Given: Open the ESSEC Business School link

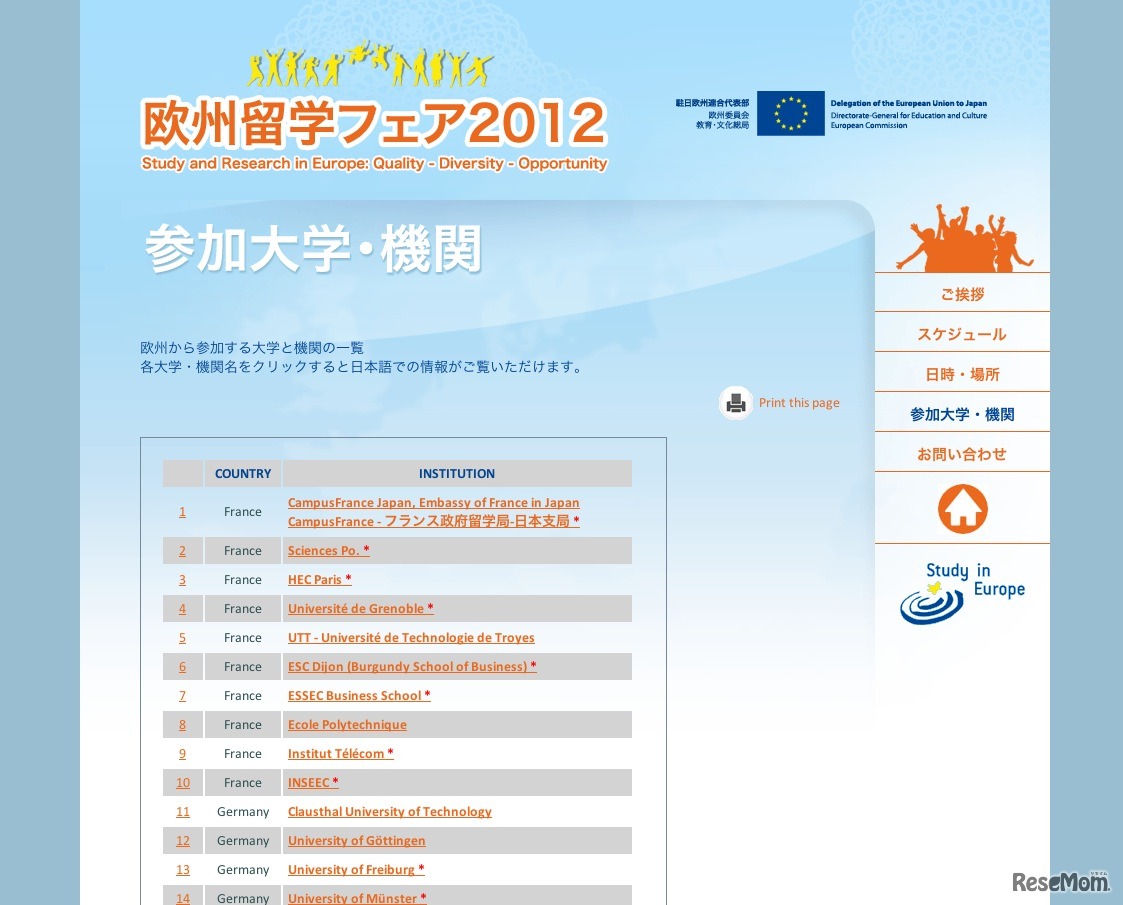Looking at the screenshot, I should [359, 696].
